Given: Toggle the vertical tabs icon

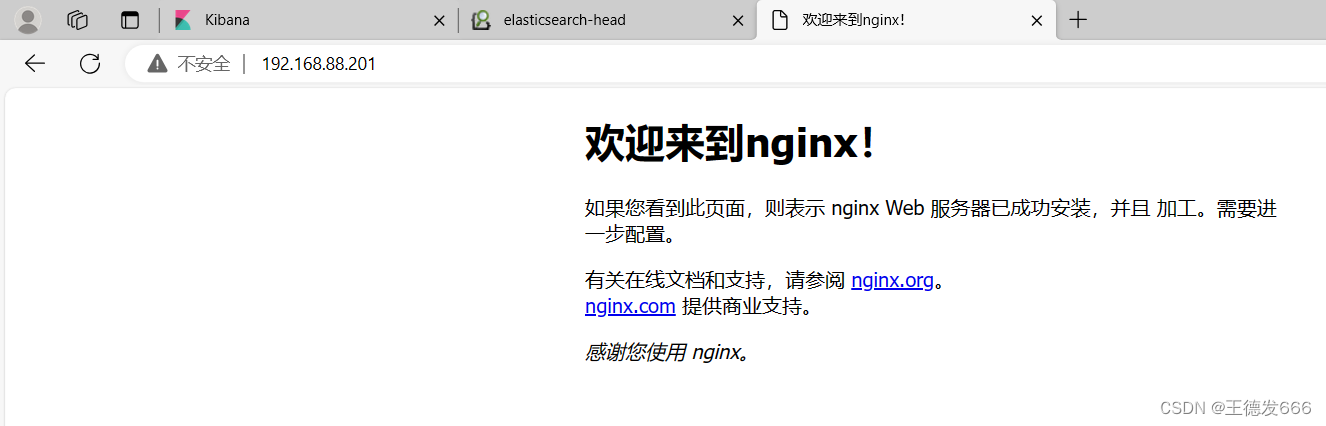Looking at the screenshot, I should point(130,20).
